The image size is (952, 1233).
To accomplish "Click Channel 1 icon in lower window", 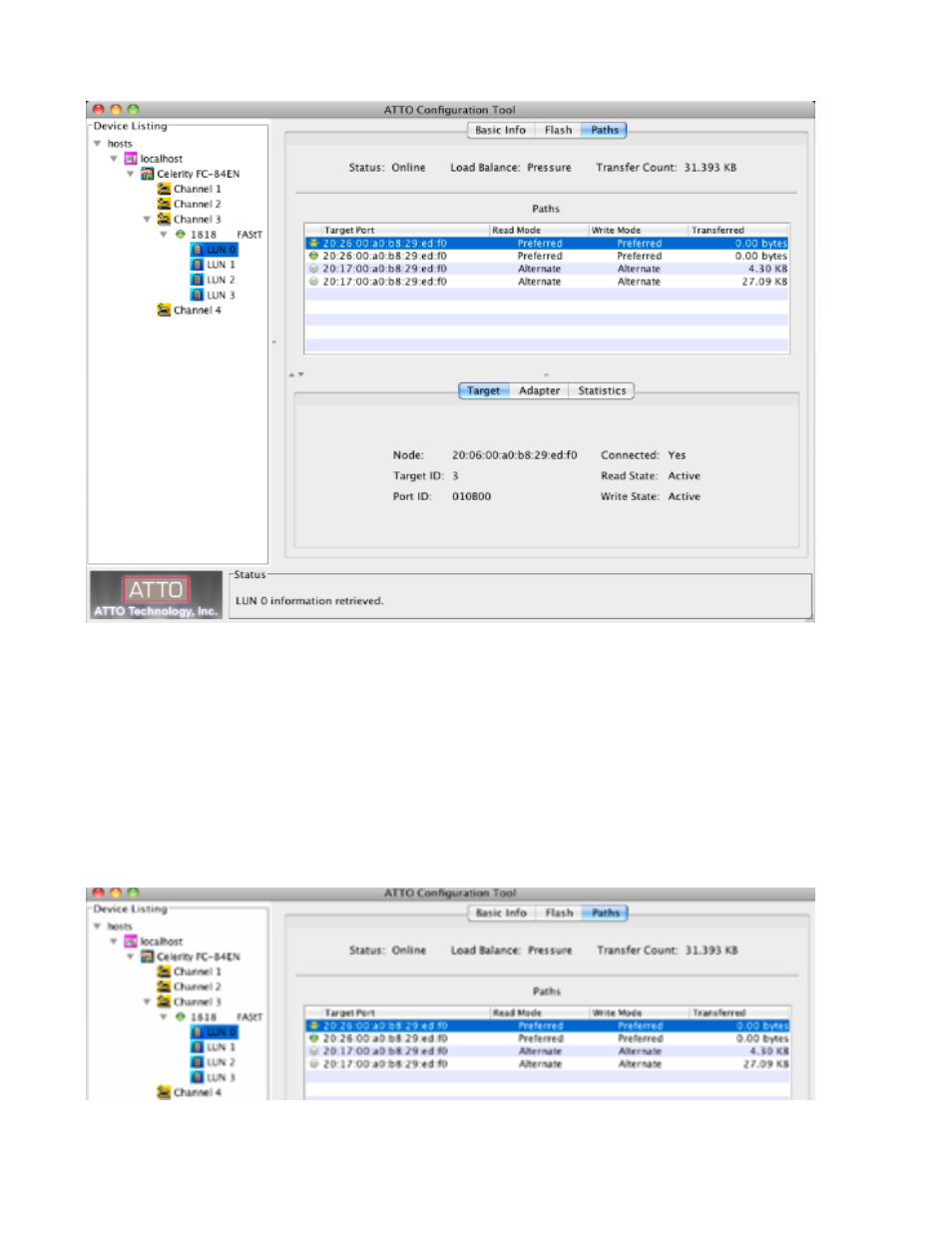I will [164, 971].
